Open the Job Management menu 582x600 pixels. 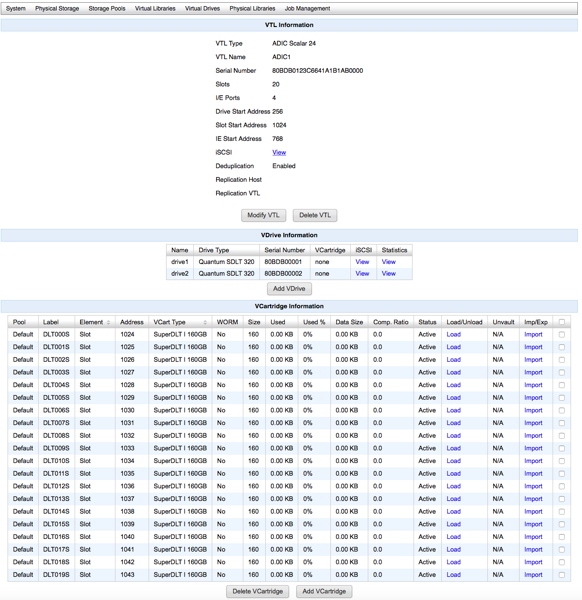coord(307,8)
